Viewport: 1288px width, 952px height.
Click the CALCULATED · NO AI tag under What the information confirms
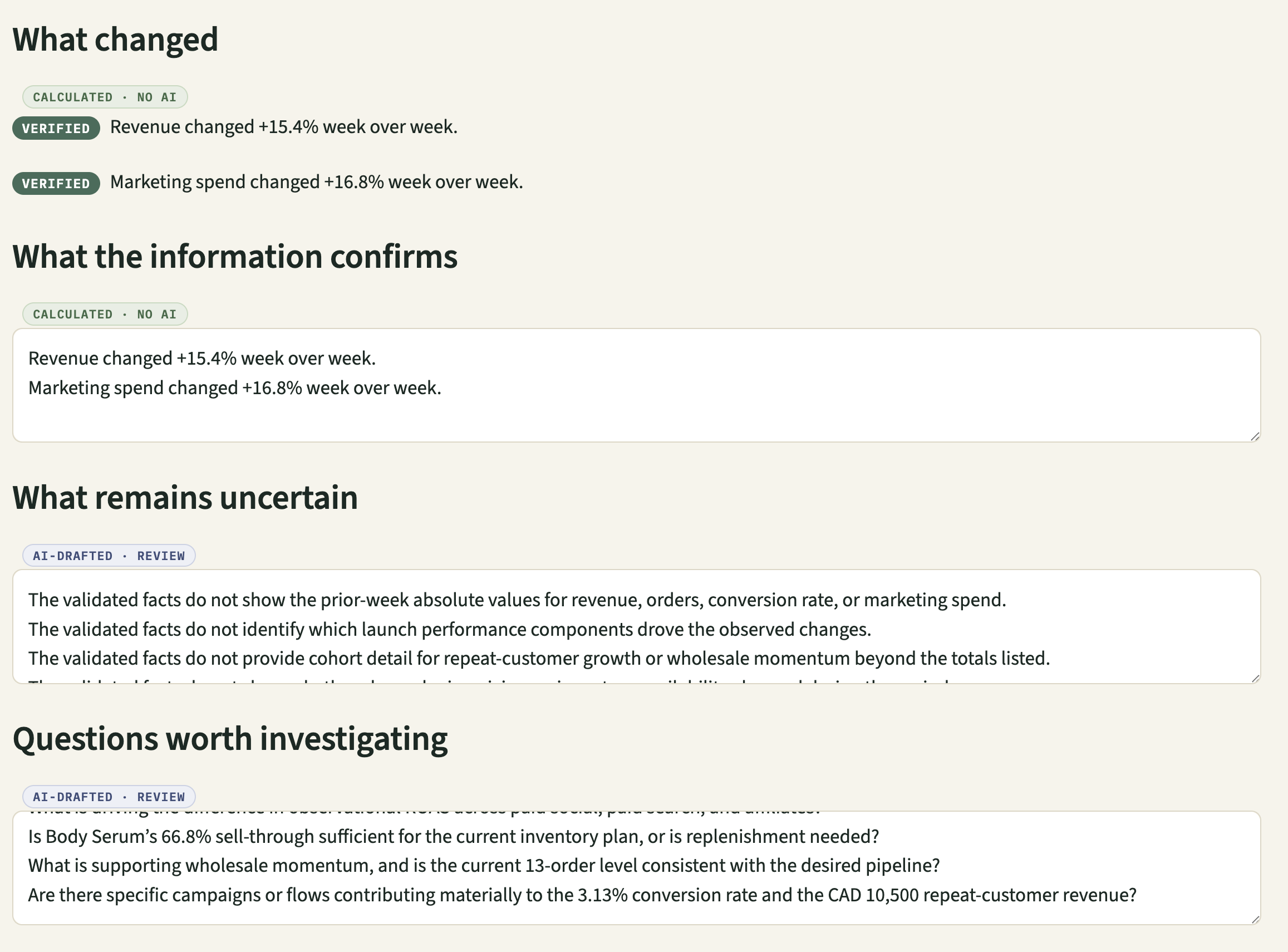click(x=105, y=314)
